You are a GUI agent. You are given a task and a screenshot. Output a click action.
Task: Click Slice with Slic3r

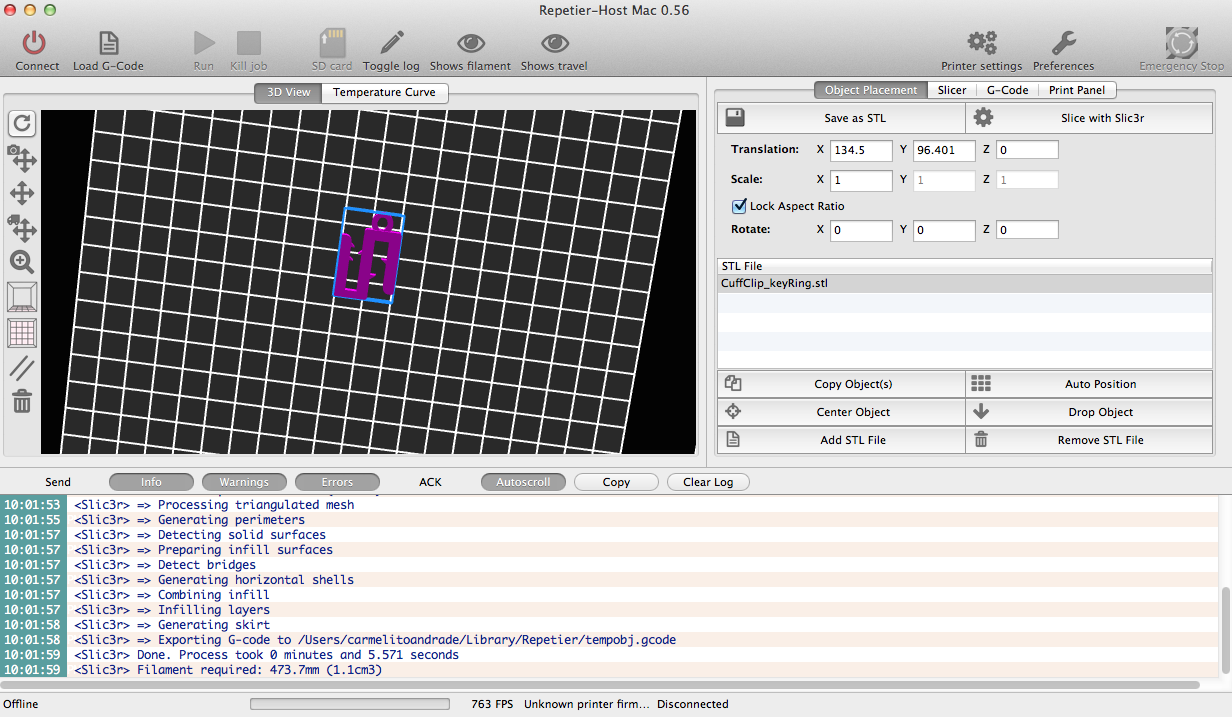click(x=1089, y=118)
